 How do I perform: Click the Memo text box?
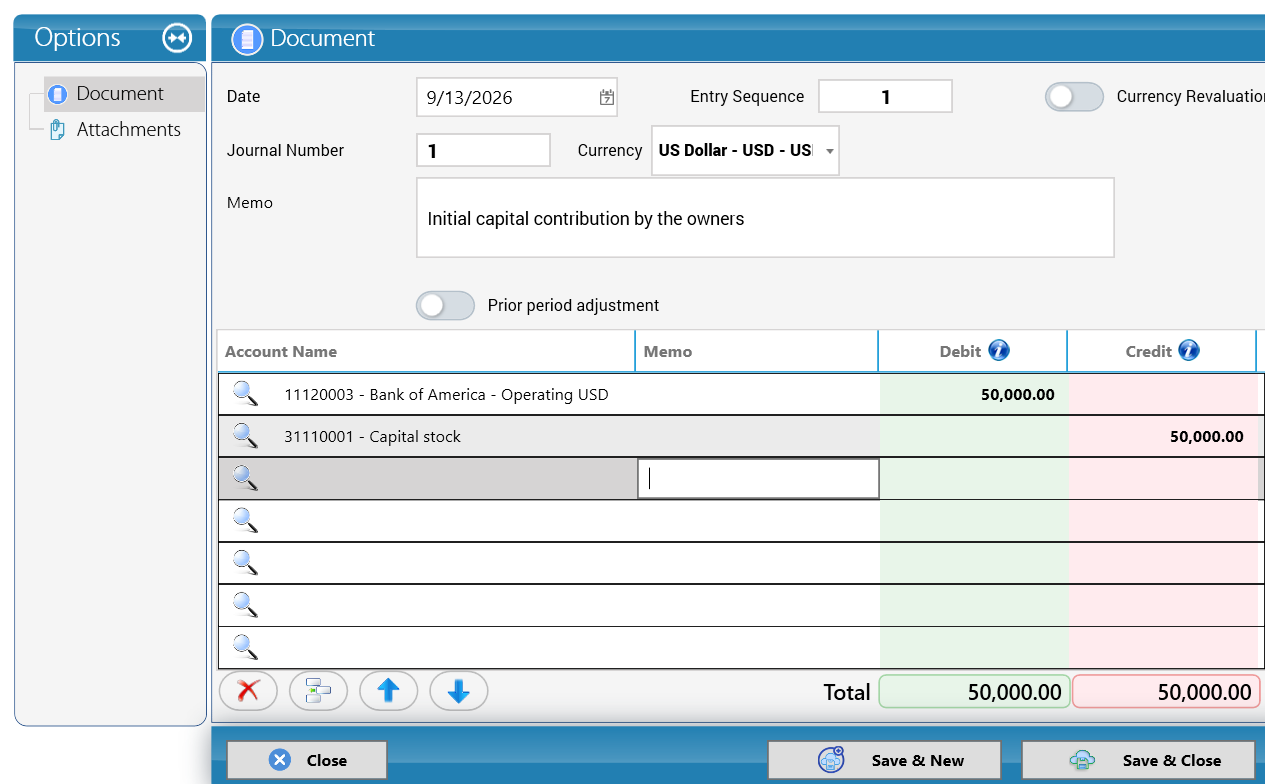coord(765,218)
